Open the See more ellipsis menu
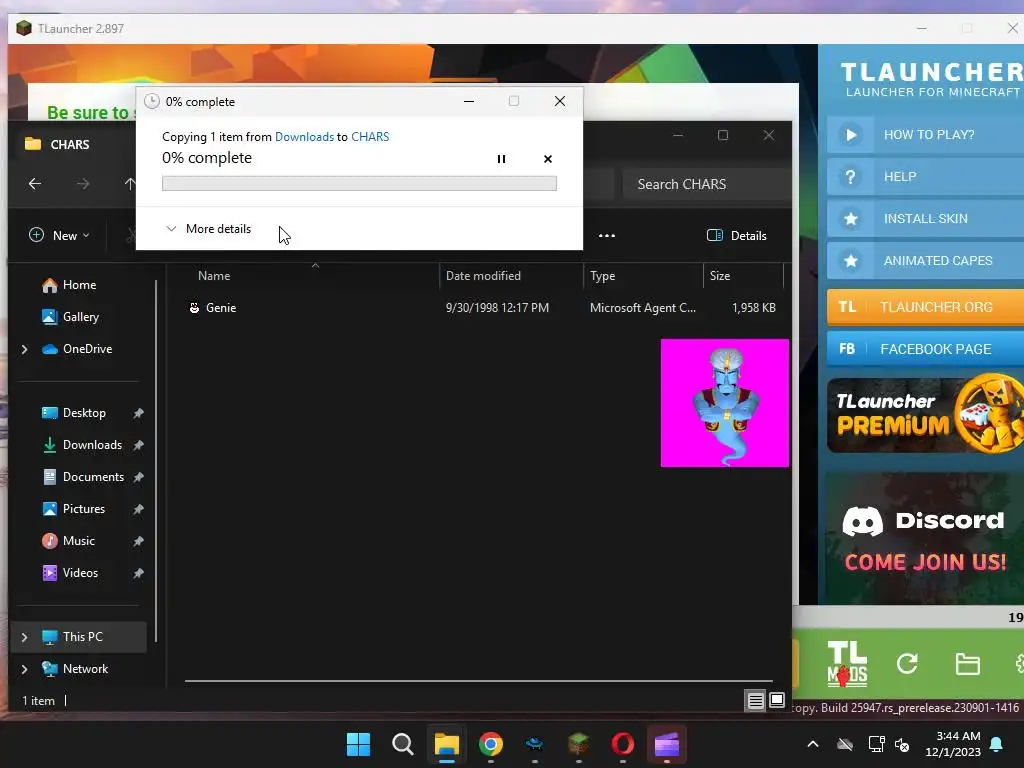 click(x=607, y=236)
